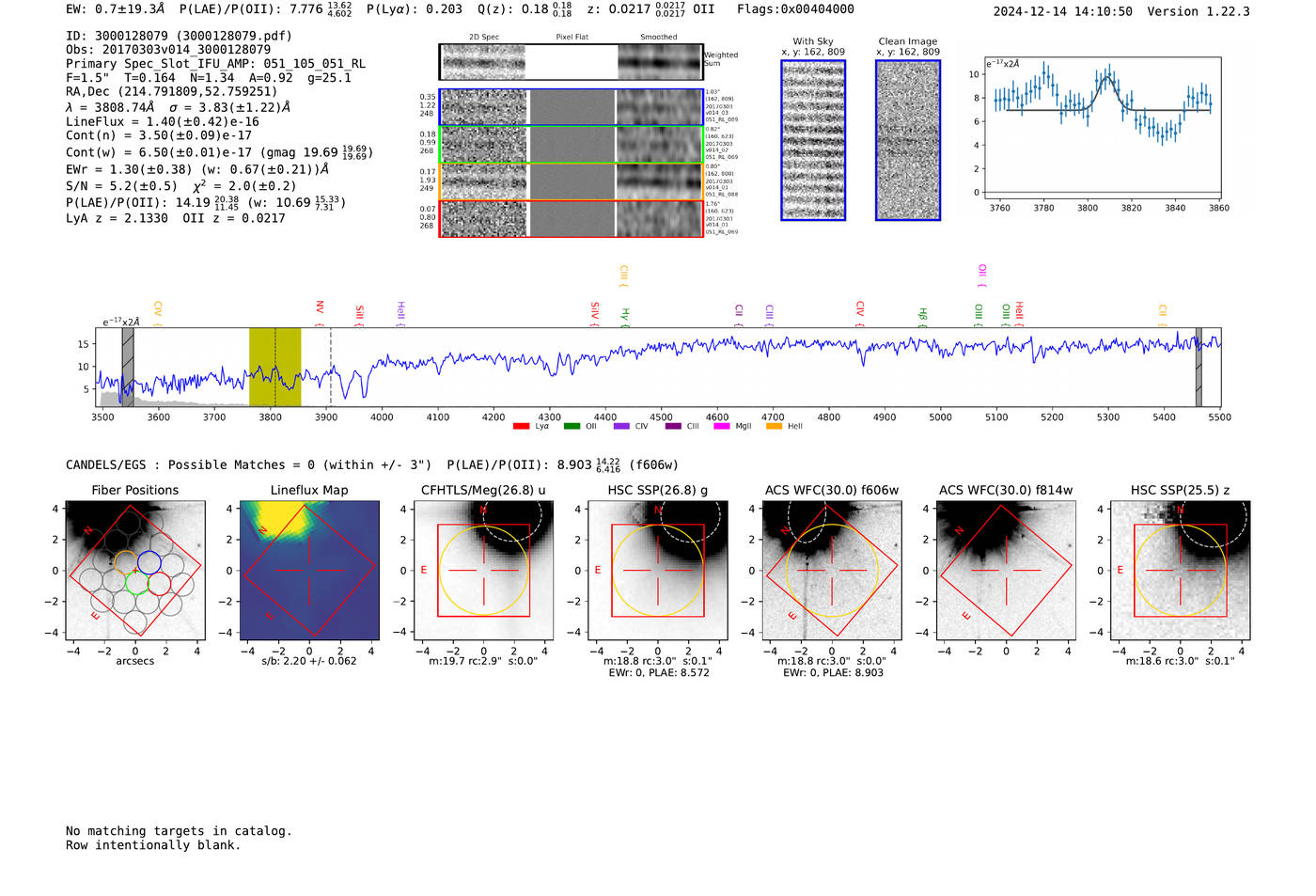Open the Fiber Positions panel
The height and width of the screenshot is (896, 1316).
point(135,571)
